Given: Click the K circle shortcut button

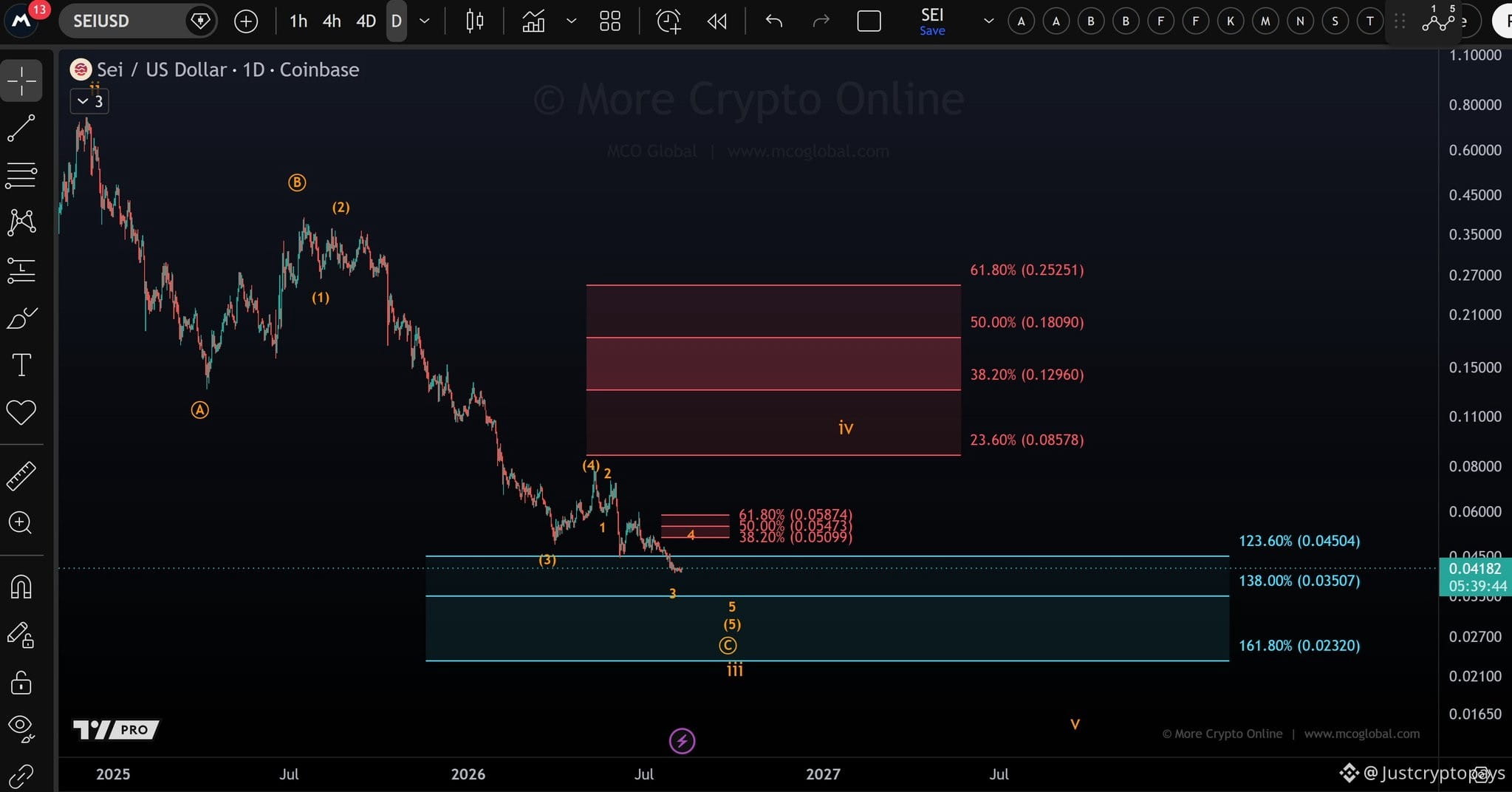Looking at the screenshot, I should [1231, 21].
